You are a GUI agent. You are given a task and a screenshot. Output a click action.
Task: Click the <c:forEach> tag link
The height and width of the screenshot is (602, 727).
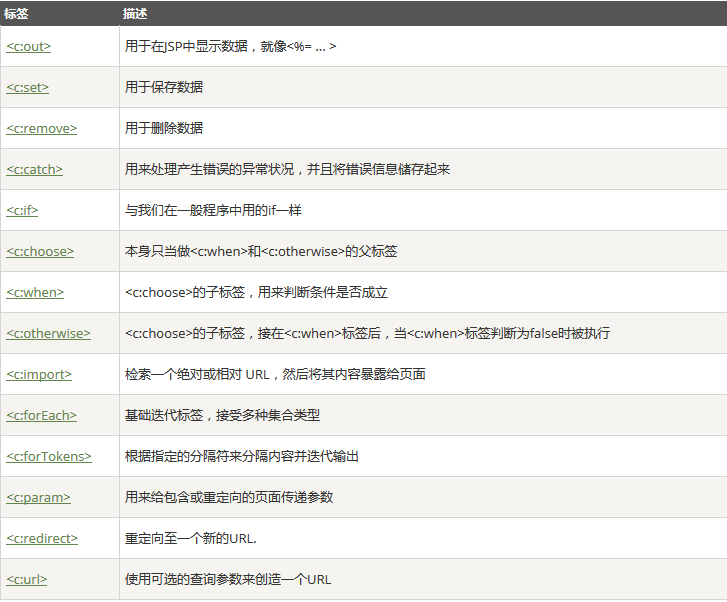point(41,415)
